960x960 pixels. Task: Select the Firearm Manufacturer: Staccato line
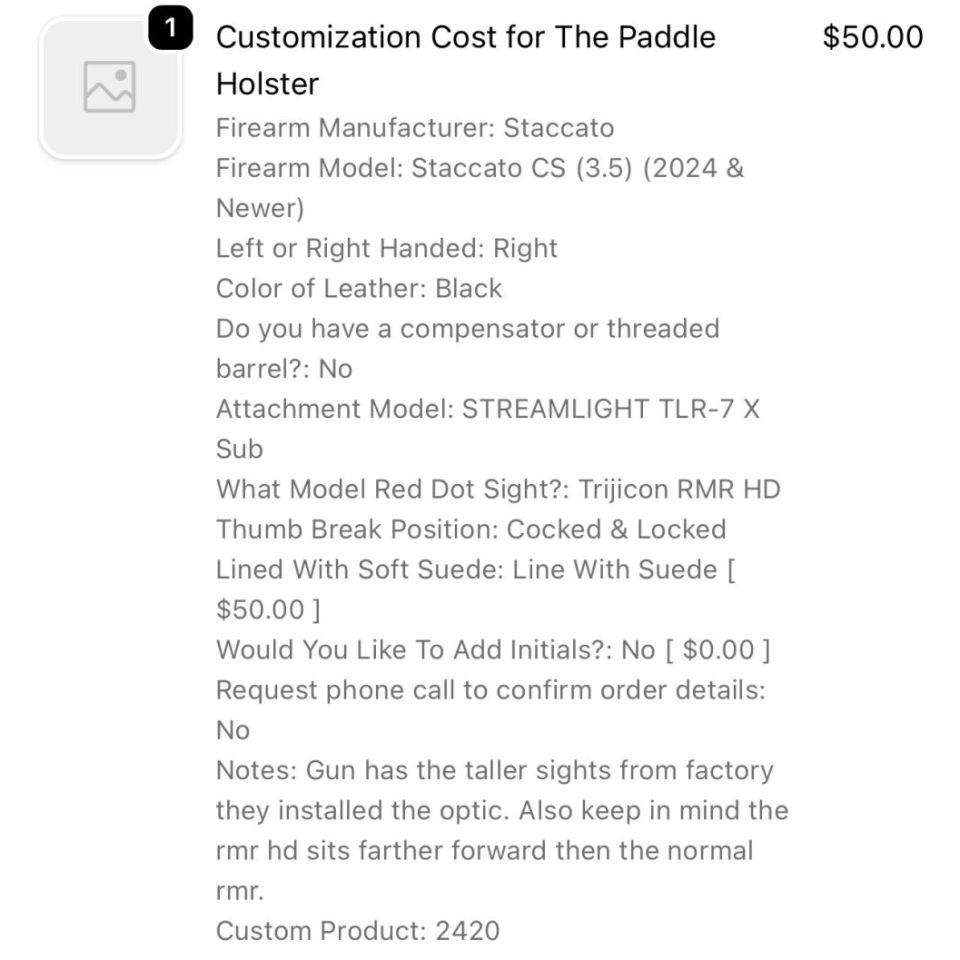pos(414,128)
